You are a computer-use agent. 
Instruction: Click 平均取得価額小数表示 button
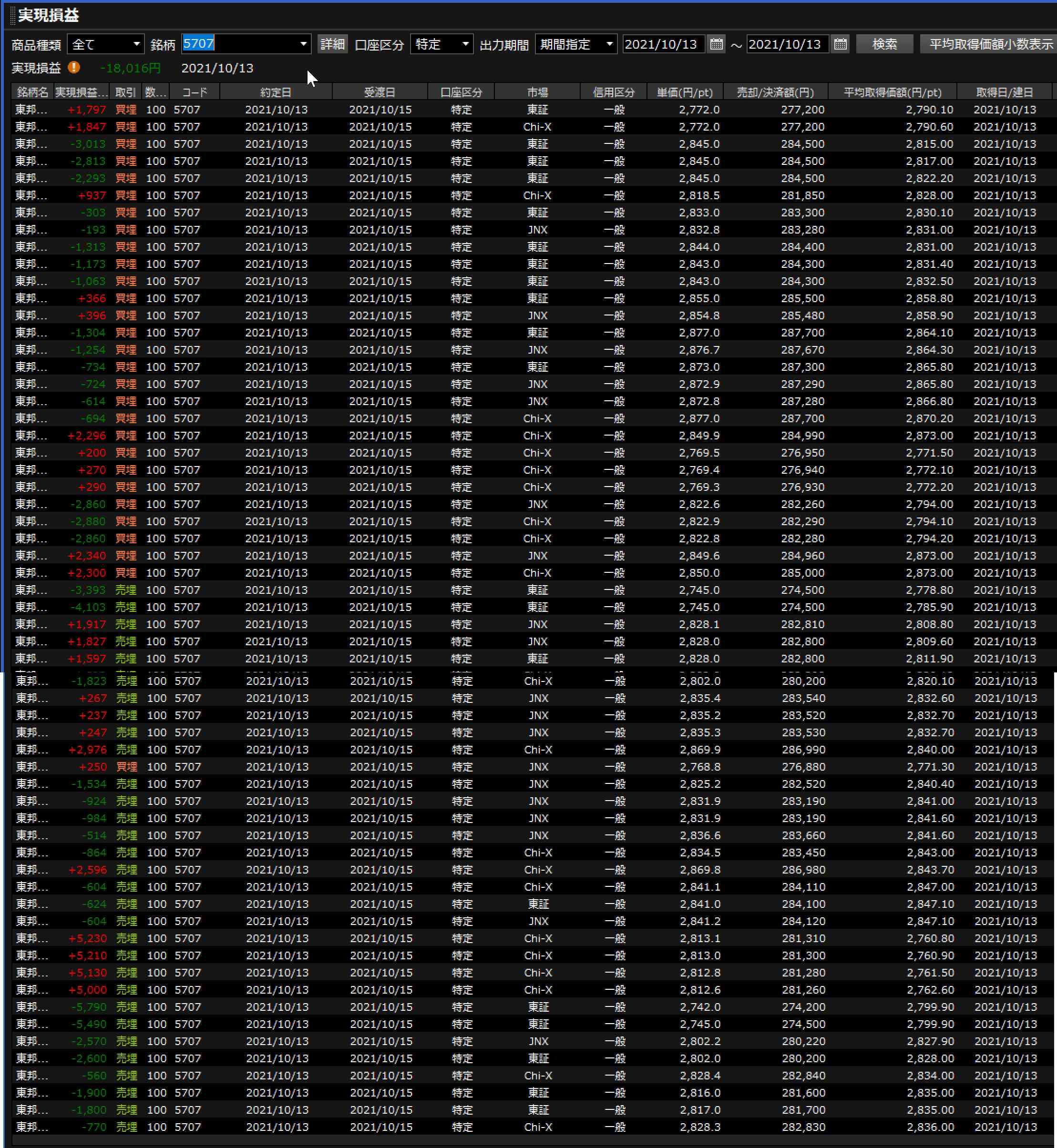[x=990, y=44]
